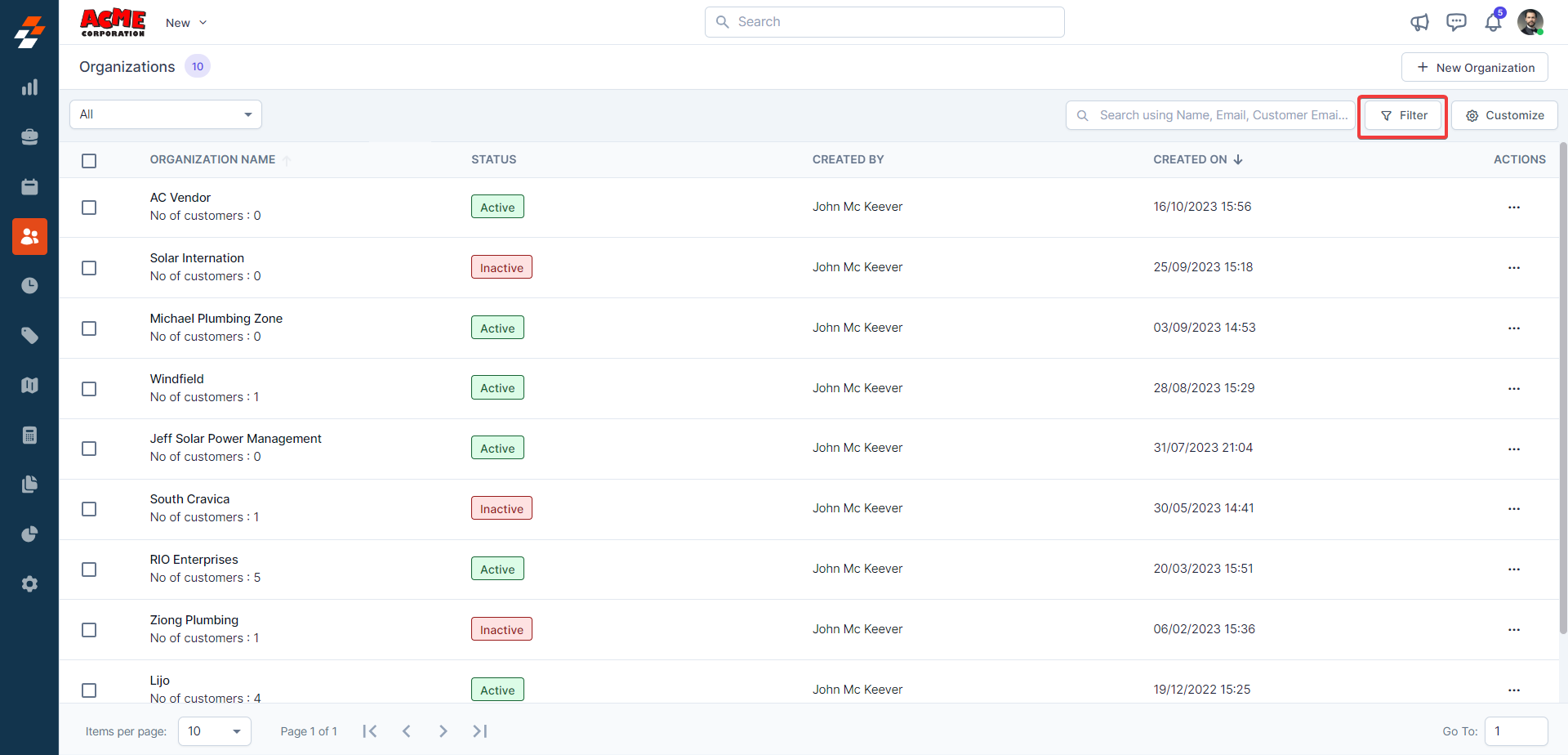Expand the New dropdown in header
Image resolution: width=1568 pixels, height=755 pixels.
tap(186, 23)
